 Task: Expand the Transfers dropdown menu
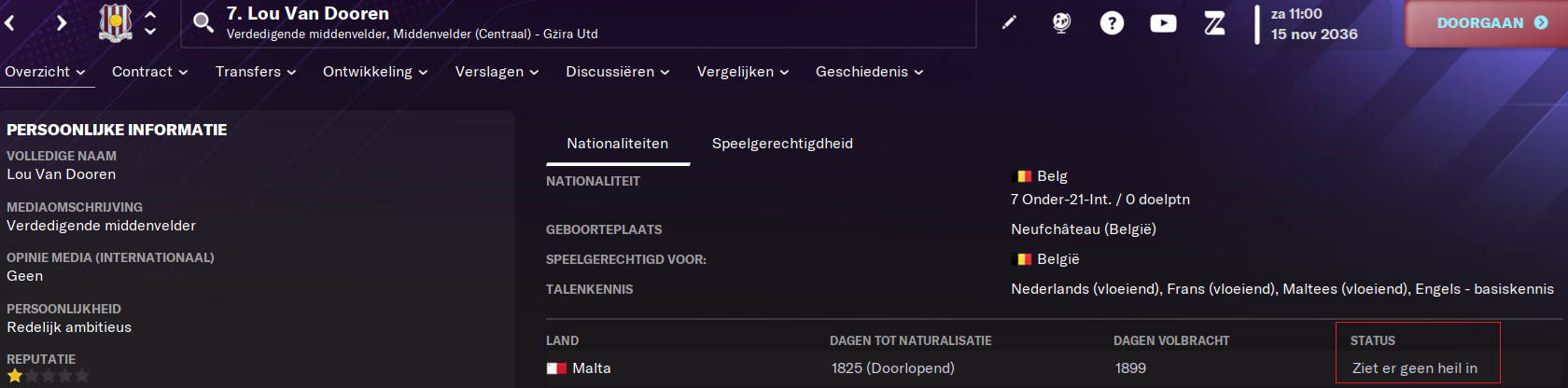click(x=256, y=72)
